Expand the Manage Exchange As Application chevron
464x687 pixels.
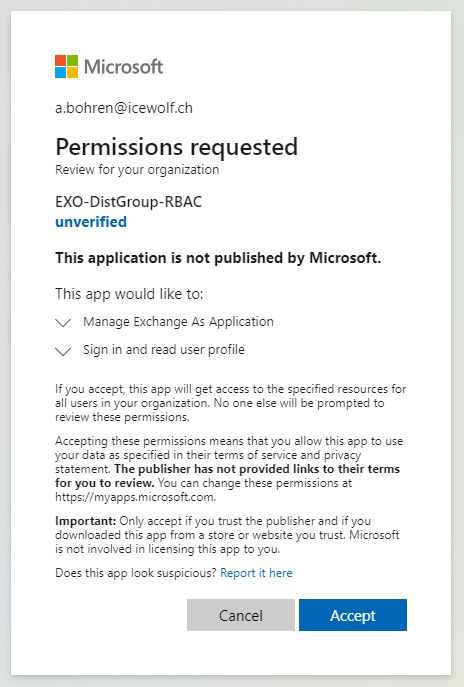[x=64, y=323]
